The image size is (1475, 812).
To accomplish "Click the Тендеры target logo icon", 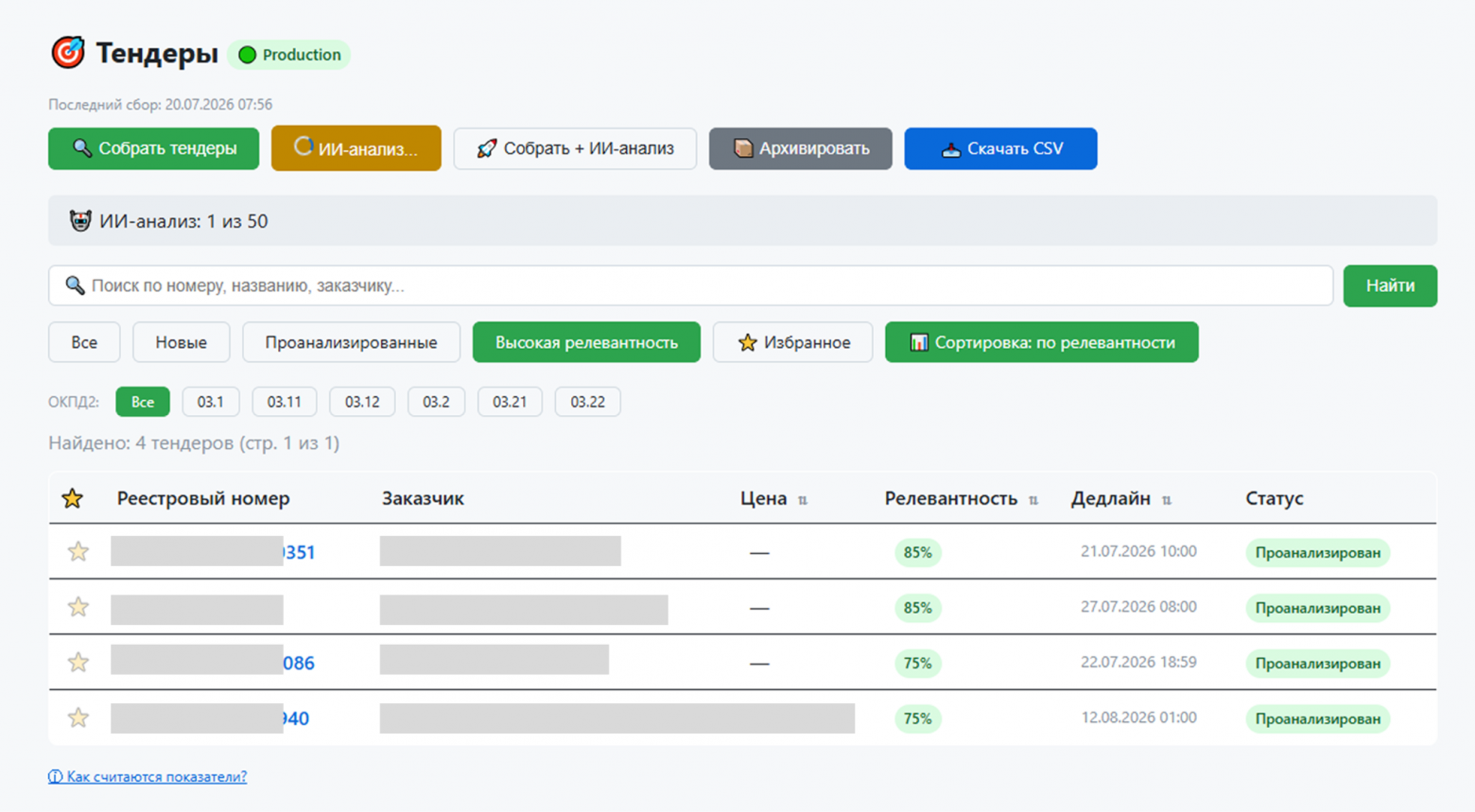I will (x=68, y=53).
